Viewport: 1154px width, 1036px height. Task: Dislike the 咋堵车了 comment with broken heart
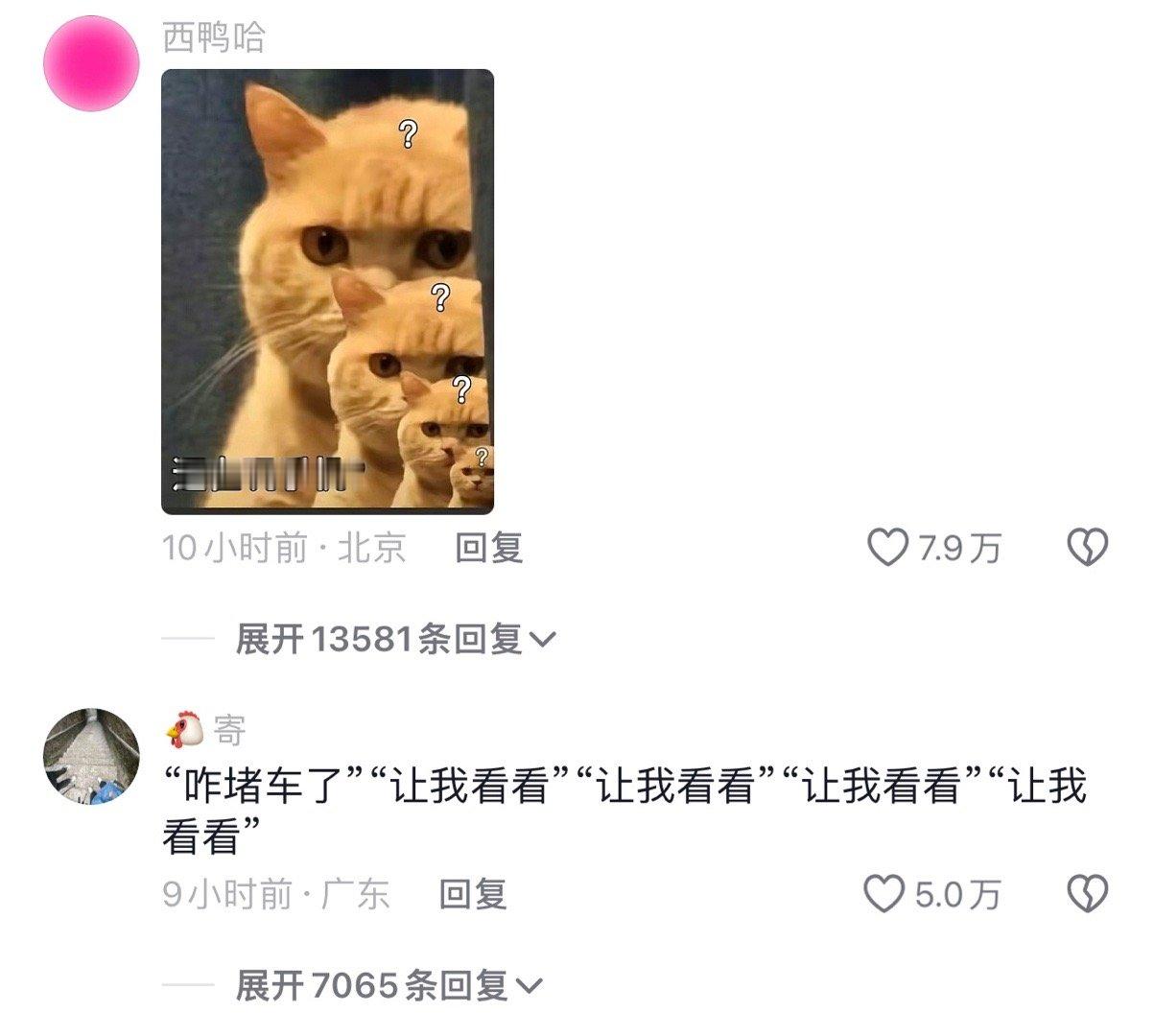pyautogui.click(x=1088, y=894)
